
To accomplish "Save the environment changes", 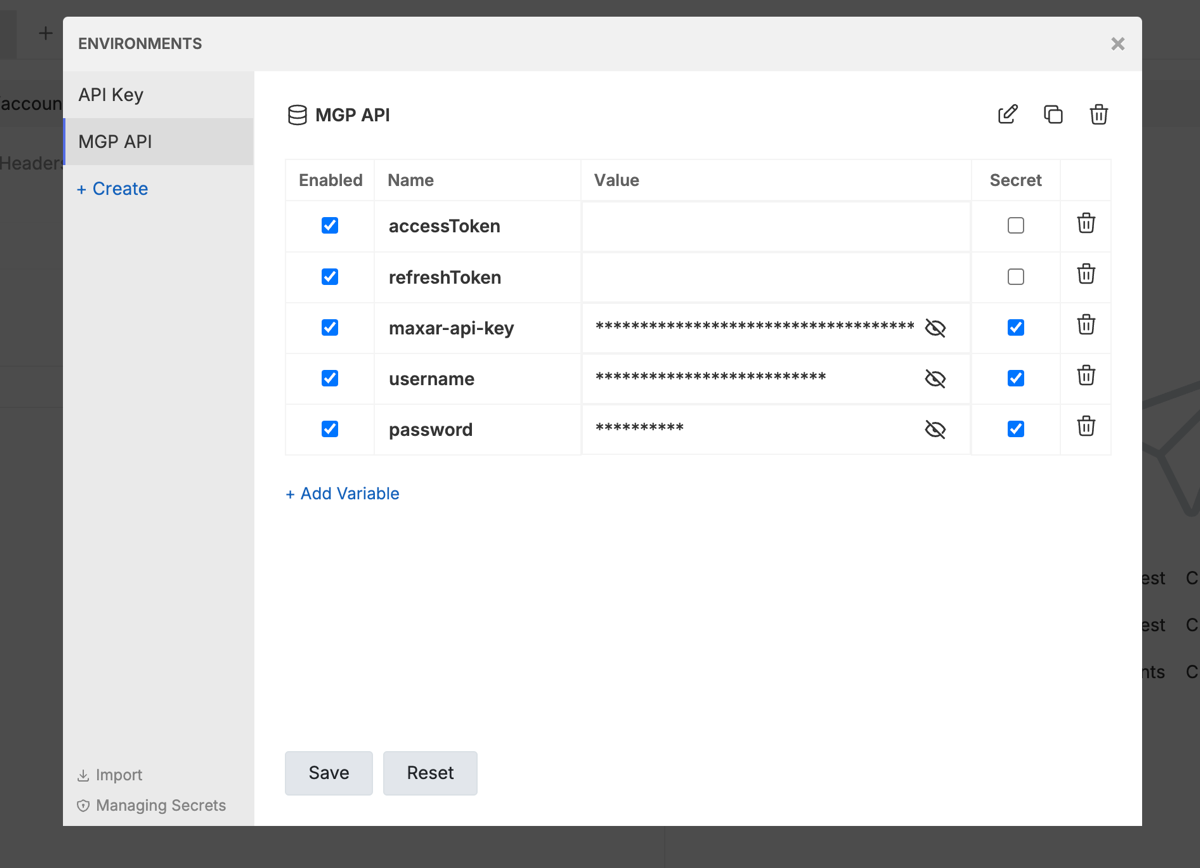I will 329,773.
